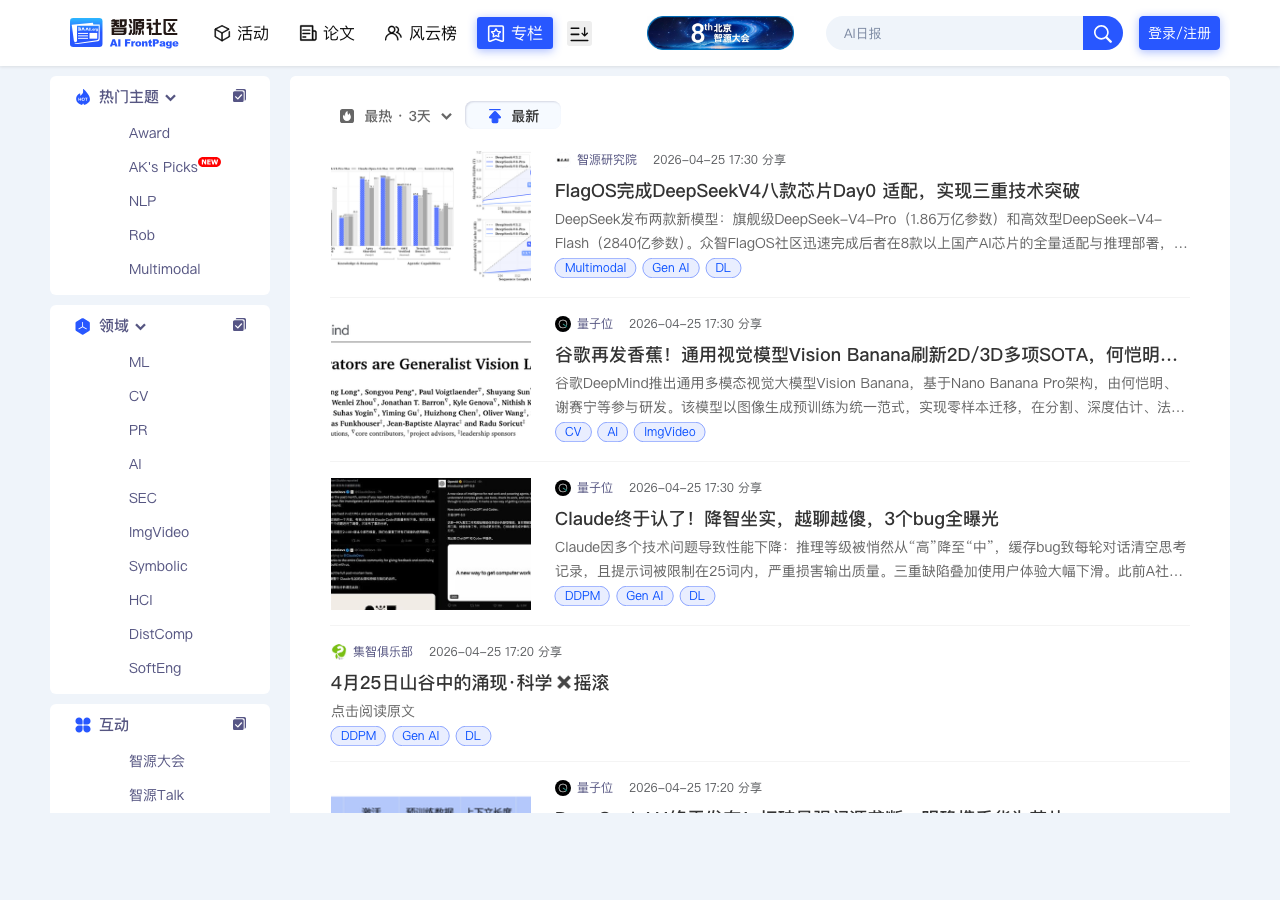The image size is (1280, 900).
Task: Select AI in the 领域 sidebar list
Action: tap(135, 464)
